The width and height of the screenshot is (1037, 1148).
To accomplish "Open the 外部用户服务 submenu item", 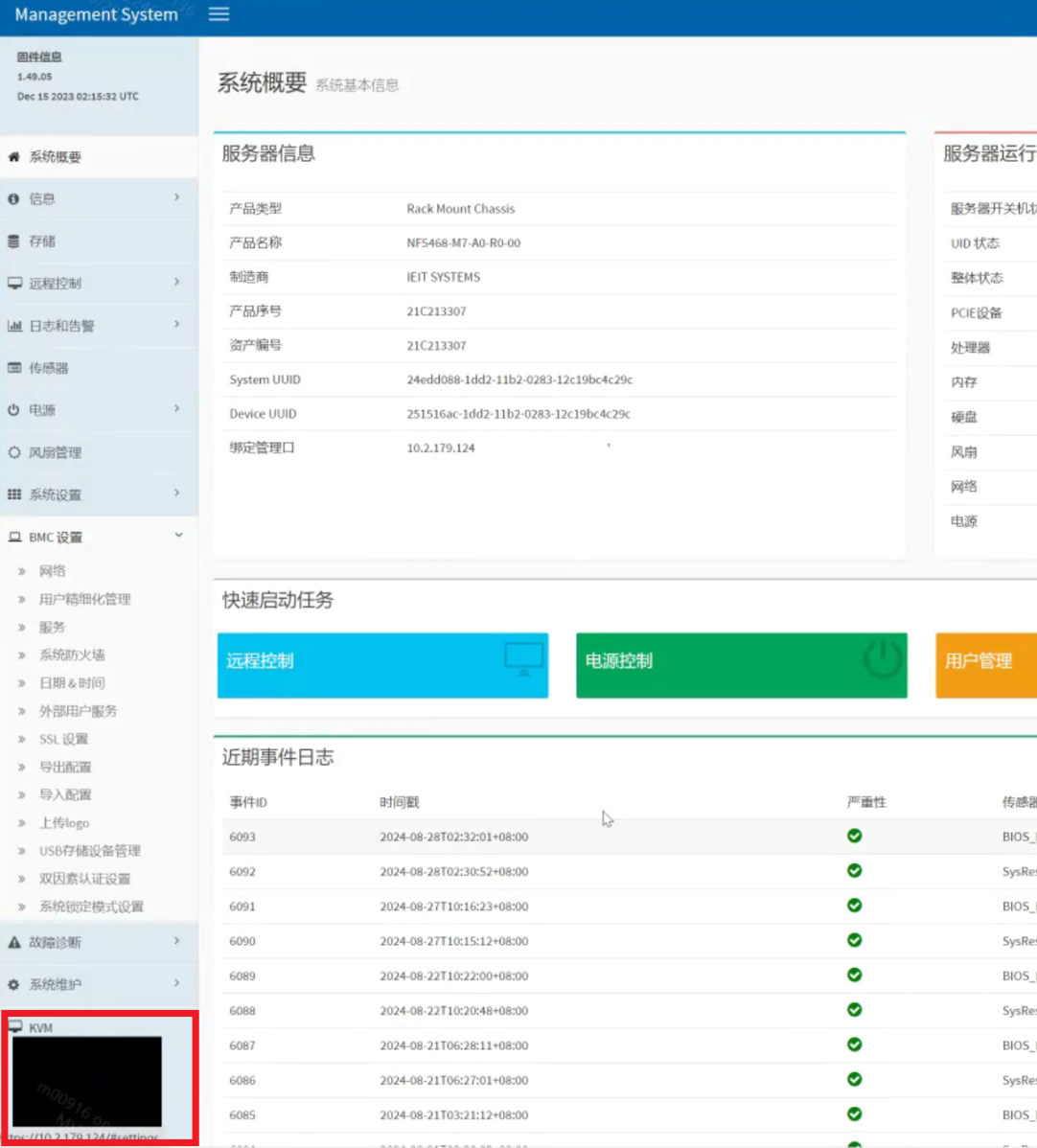I will coord(79,711).
